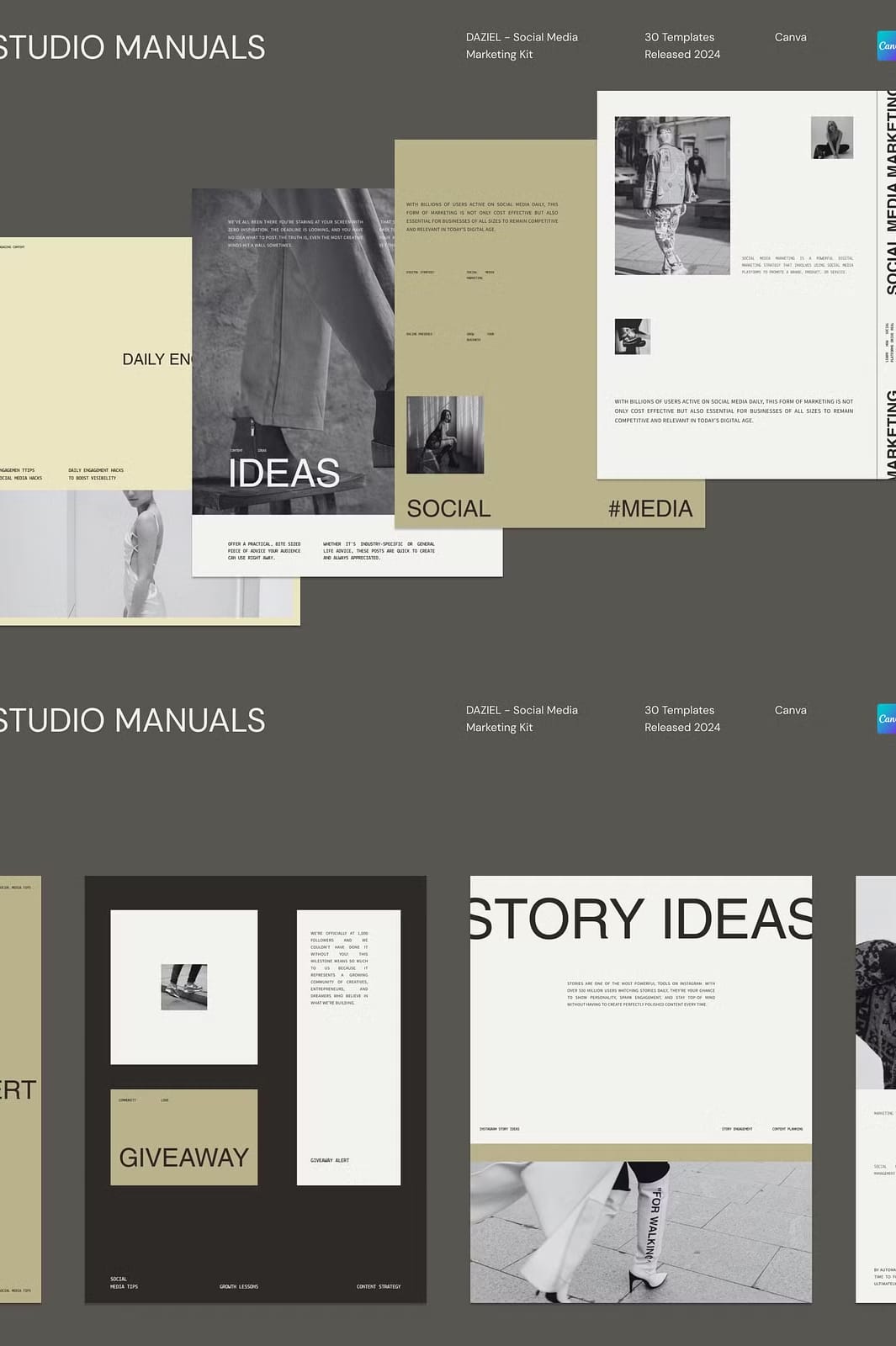Viewport: 896px width, 1346px height.
Task: Select the 'GROWTH LESSONS' label on the dark template
Action: tap(239, 1286)
